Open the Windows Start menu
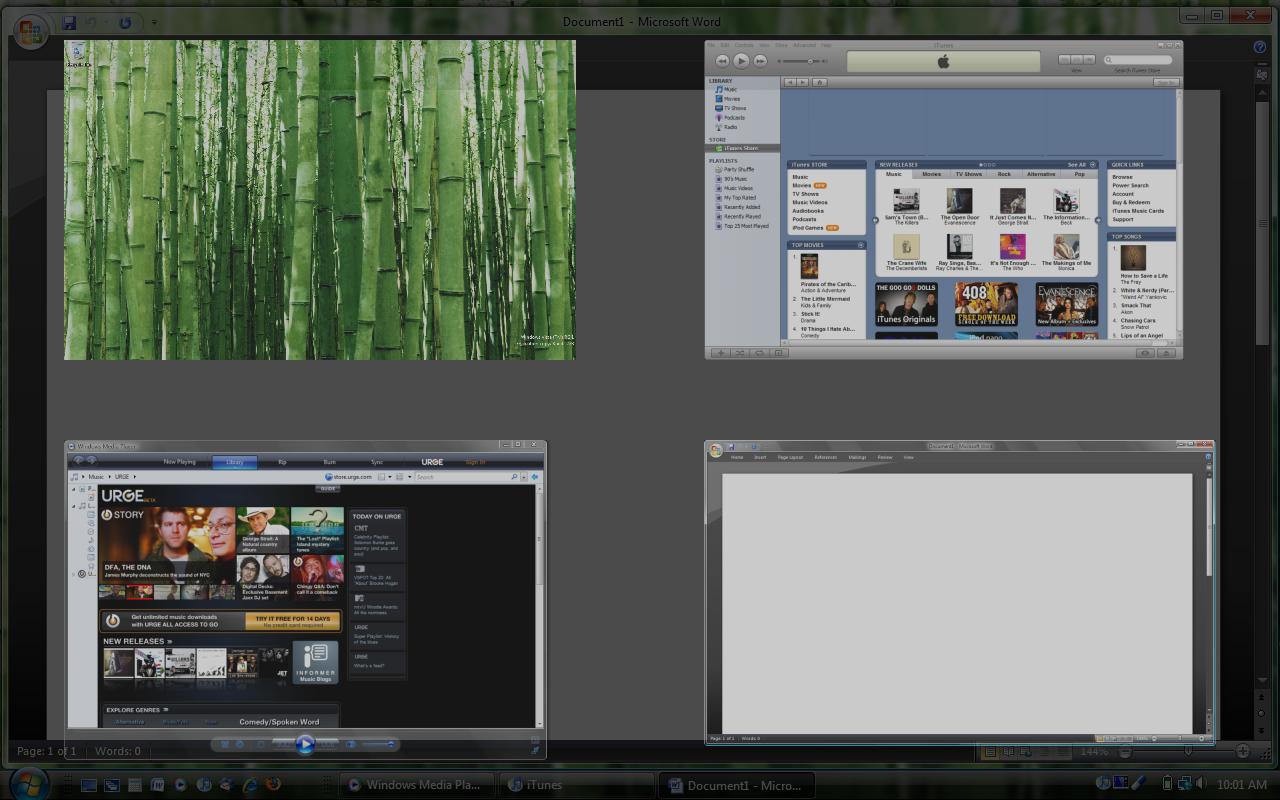1280x800 pixels. (x=27, y=785)
